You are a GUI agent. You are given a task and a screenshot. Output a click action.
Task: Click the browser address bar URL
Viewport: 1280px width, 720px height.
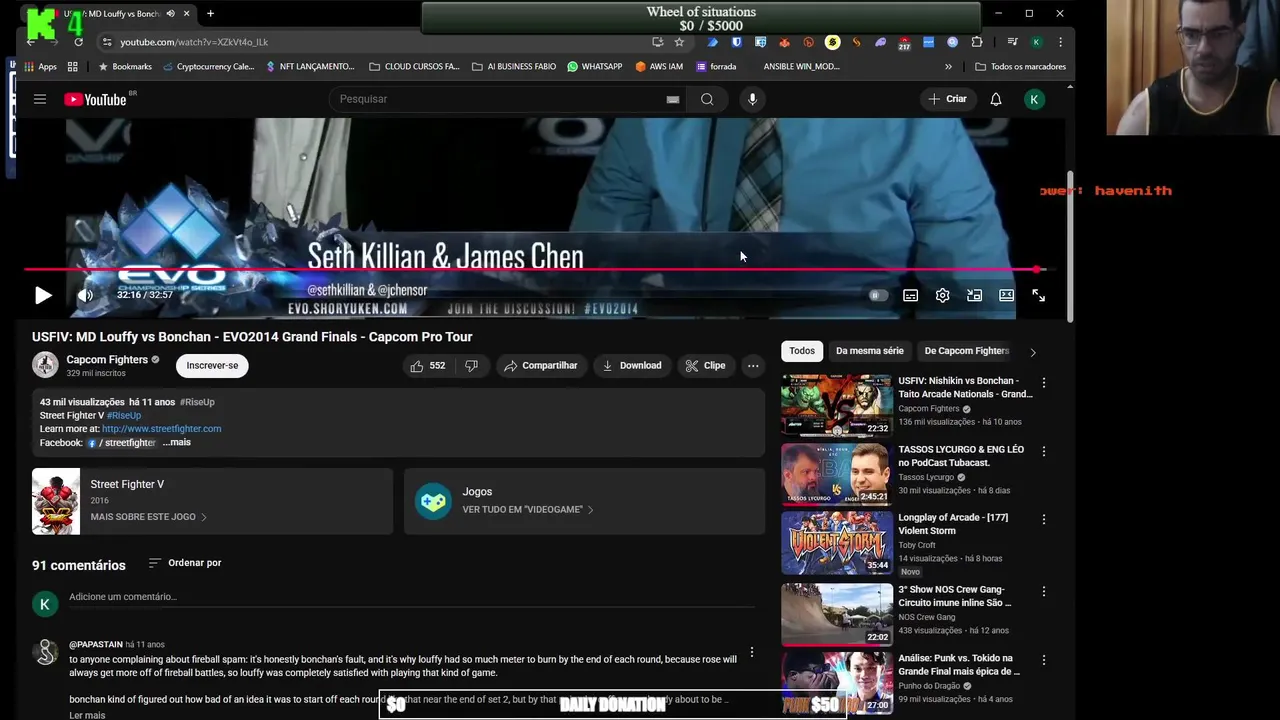pyautogui.click(x=194, y=42)
